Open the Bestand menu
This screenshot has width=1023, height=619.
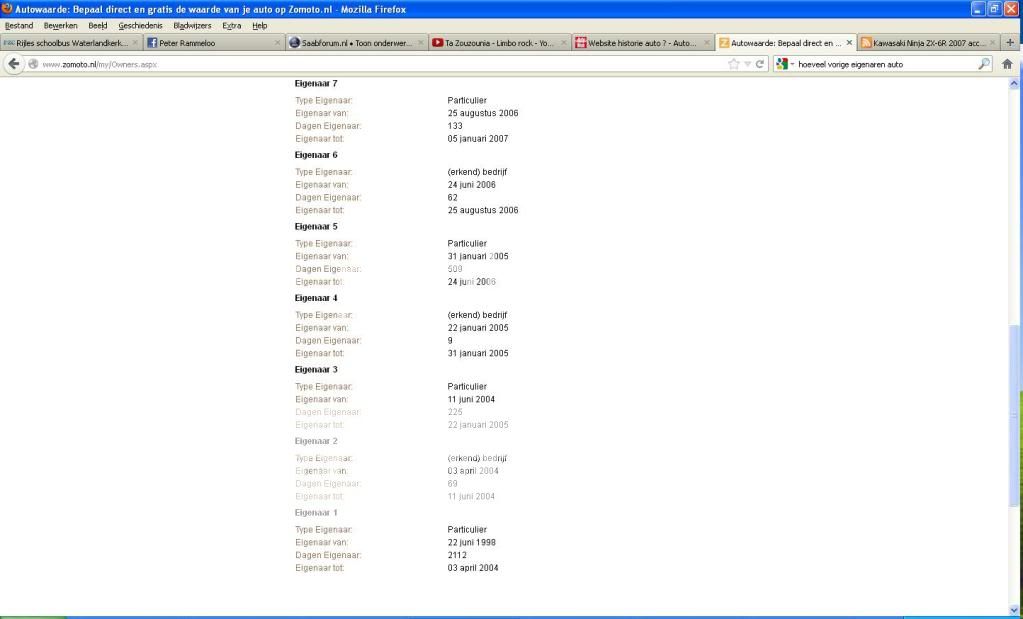19,25
